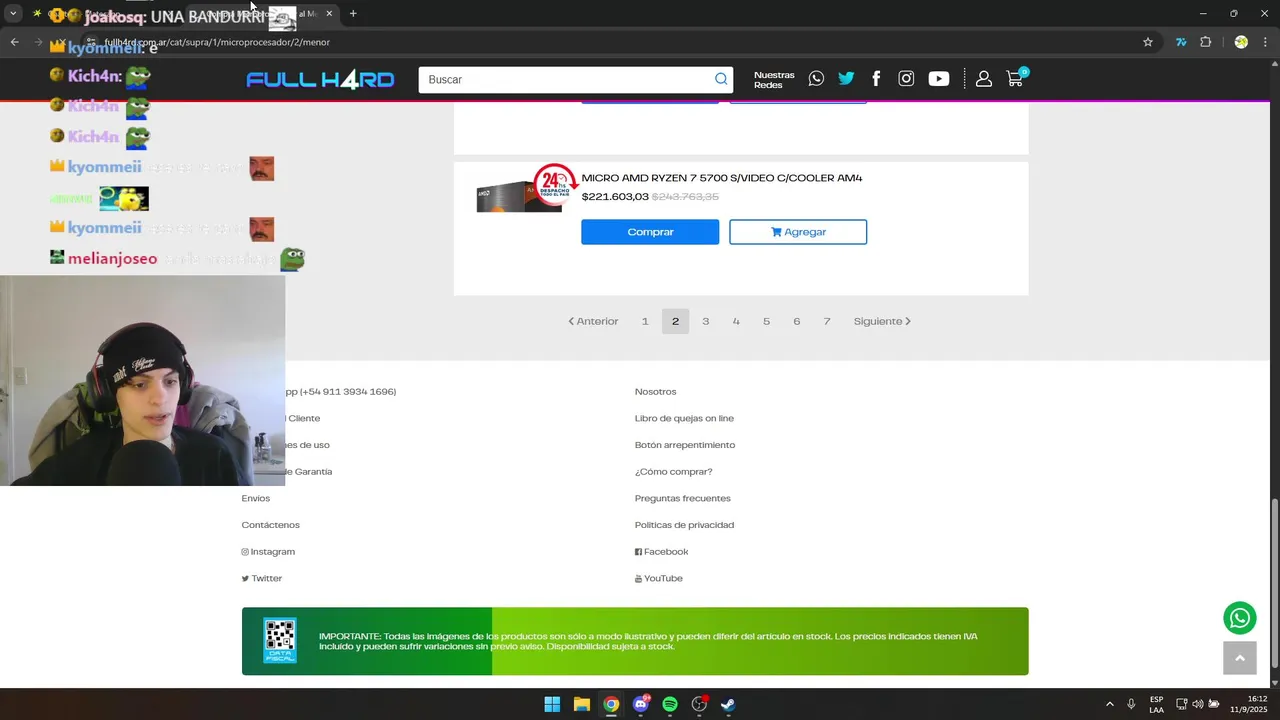Viewport: 1280px width, 720px height.
Task: Go to the Anterior page
Action: coord(593,321)
